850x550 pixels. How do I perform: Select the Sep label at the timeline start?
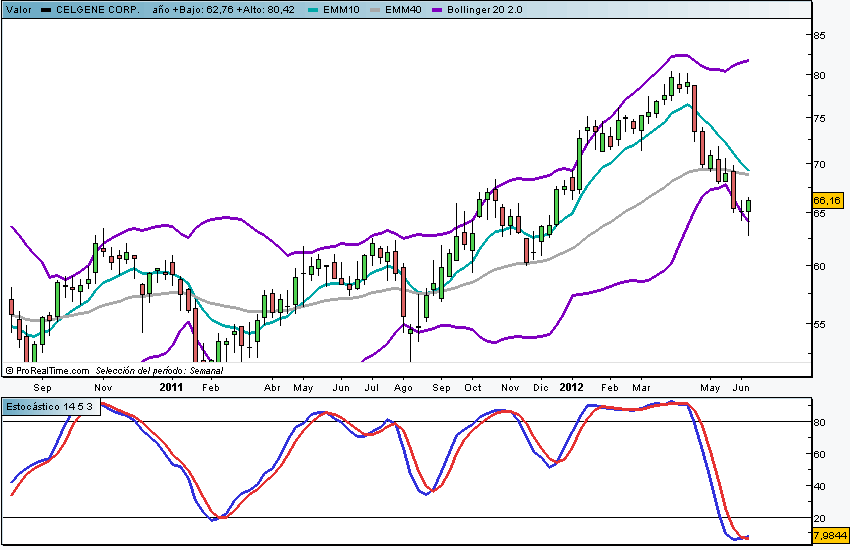click(x=42, y=387)
